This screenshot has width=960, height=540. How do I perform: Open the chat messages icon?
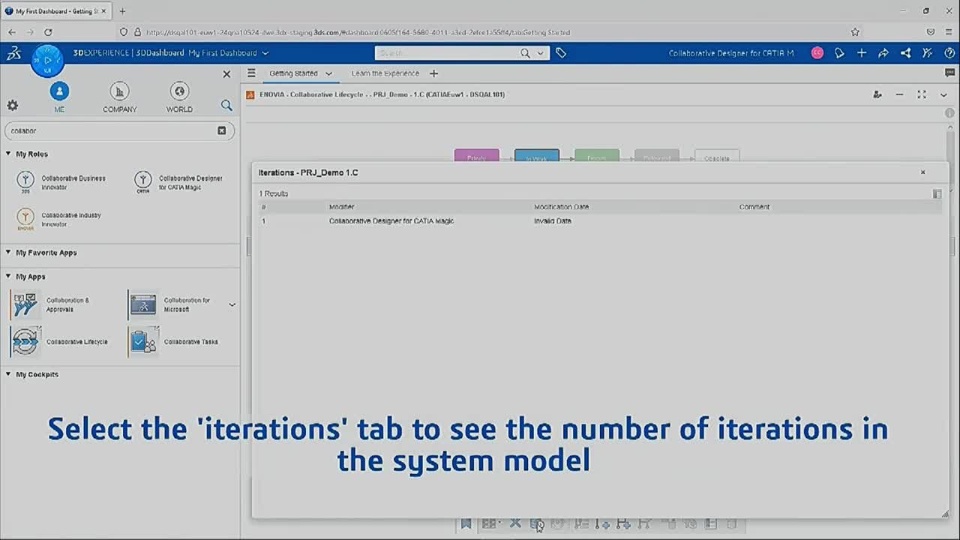tap(950, 73)
